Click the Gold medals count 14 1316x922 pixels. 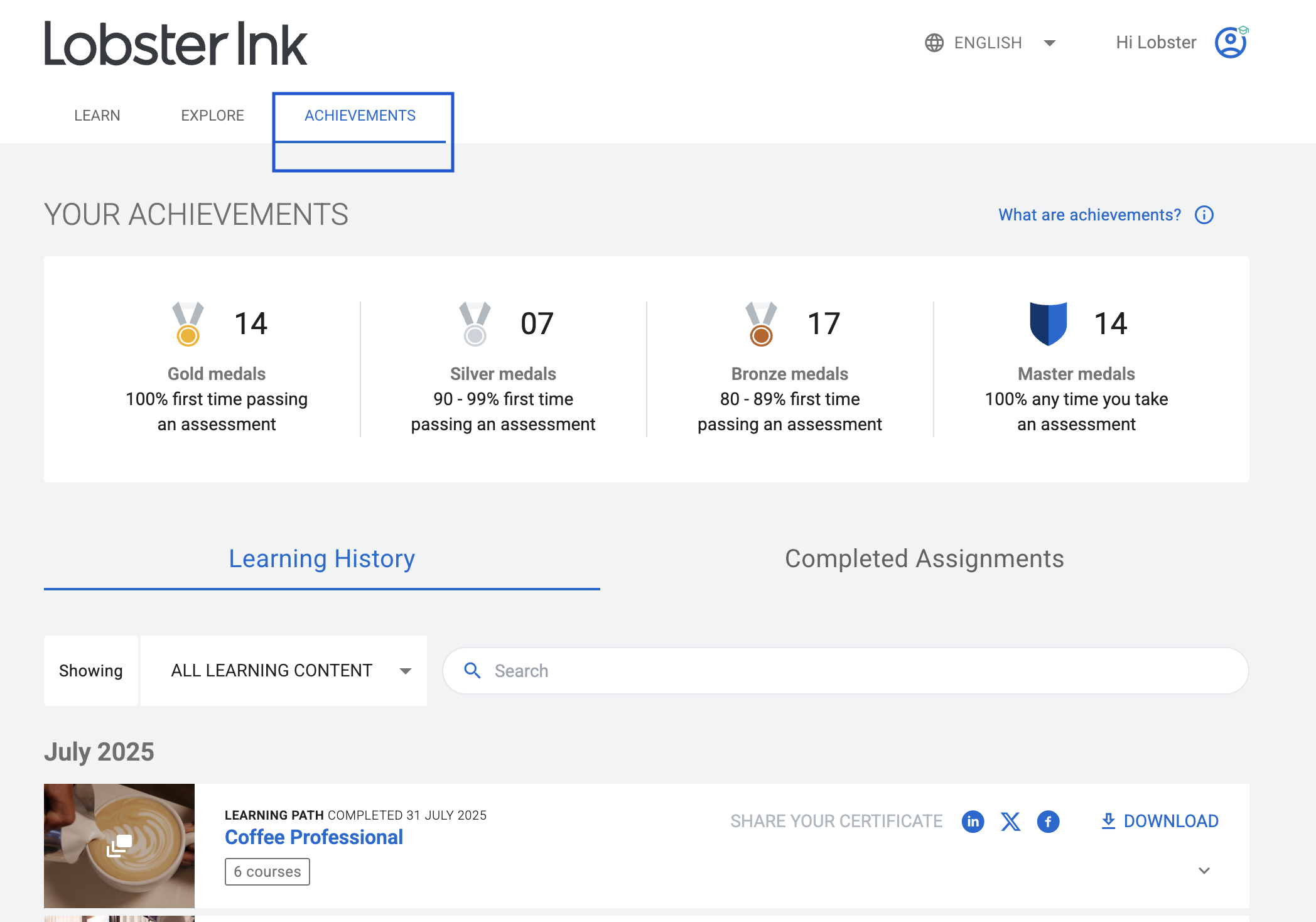coord(251,323)
